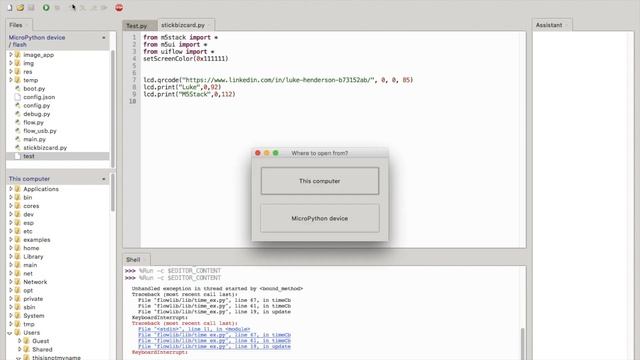Viewport: 640px width, 360px height.
Task: Select the etc folder row
Action: point(58,231)
